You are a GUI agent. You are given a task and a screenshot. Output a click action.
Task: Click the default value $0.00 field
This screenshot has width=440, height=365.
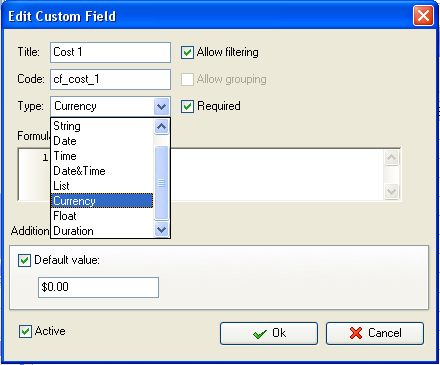pyautogui.click(x=98, y=287)
